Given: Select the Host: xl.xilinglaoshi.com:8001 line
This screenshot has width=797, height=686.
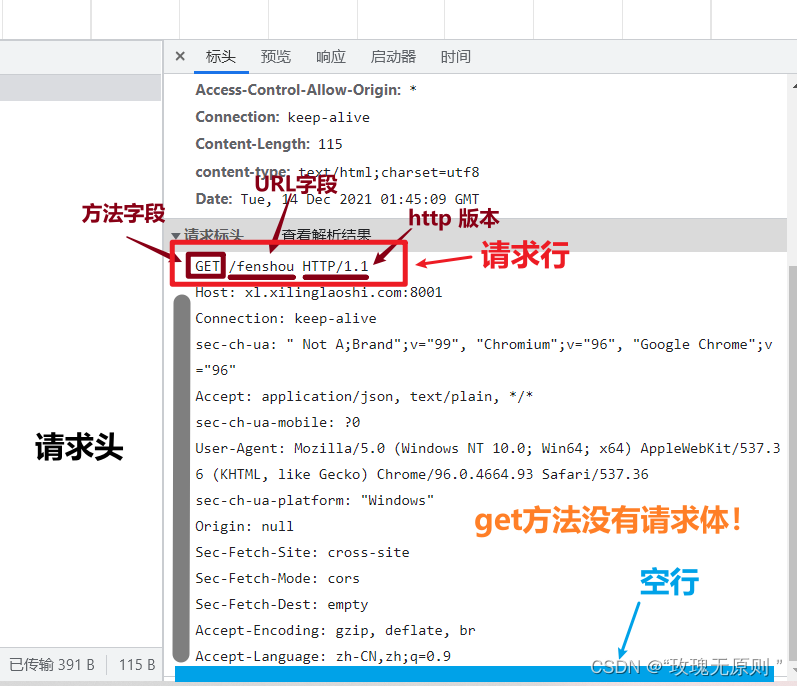Looking at the screenshot, I should (x=319, y=293).
